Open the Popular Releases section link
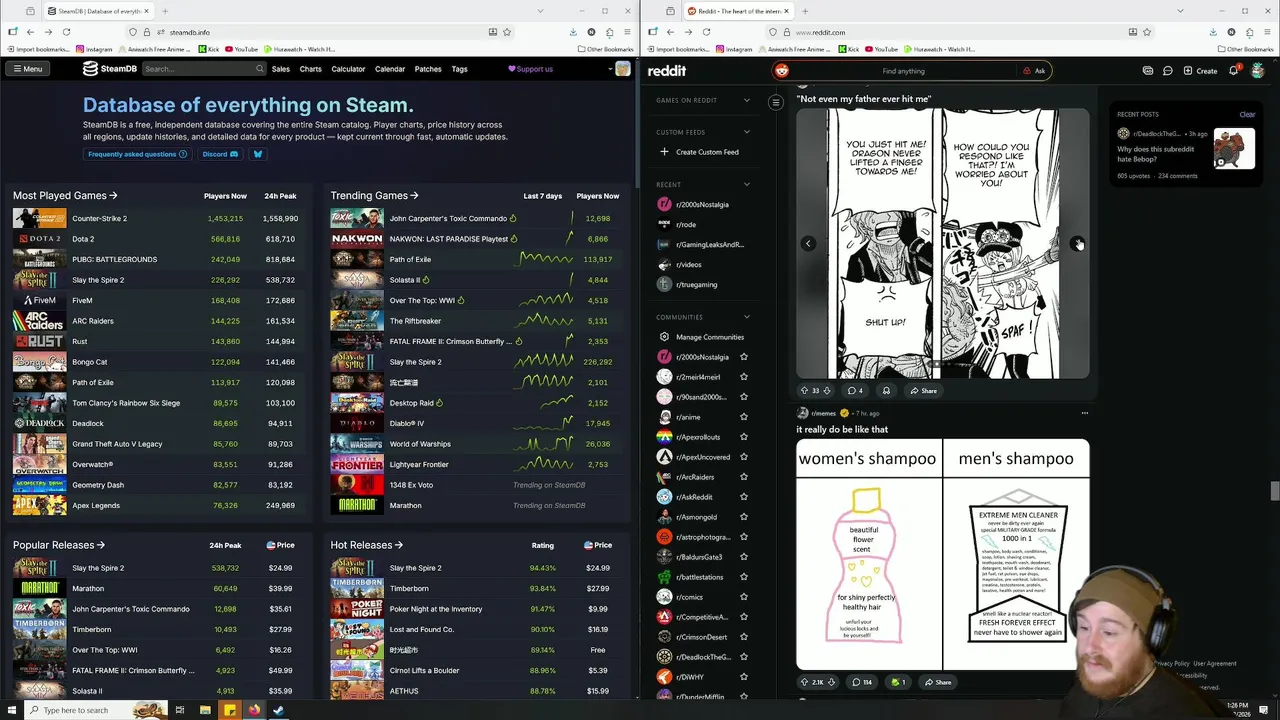The image size is (1280, 720). tap(59, 545)
